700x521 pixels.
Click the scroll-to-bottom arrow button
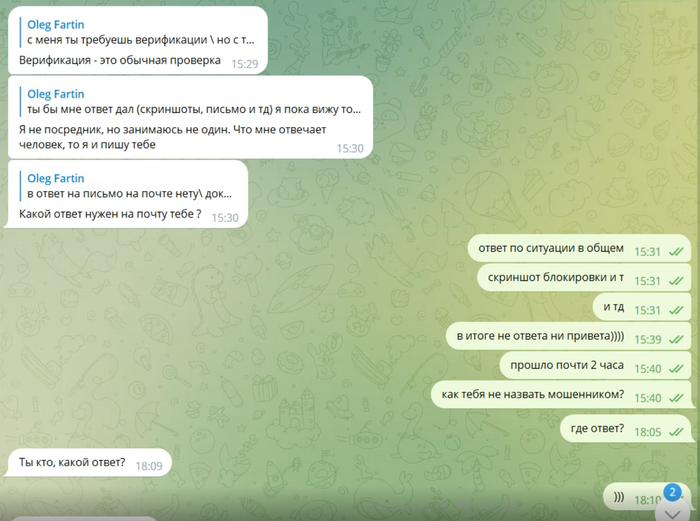click(672, 512)
